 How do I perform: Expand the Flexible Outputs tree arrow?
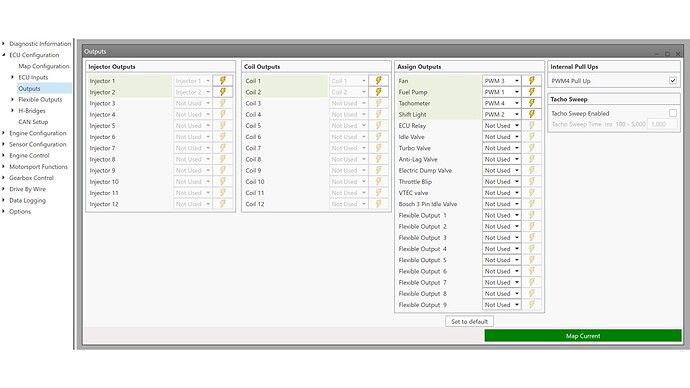pyautogui.click(x=12, y=99)
